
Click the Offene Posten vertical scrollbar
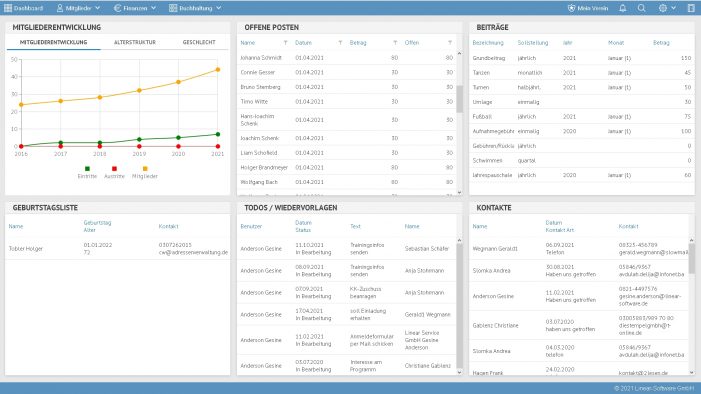[x=459, y=123]
